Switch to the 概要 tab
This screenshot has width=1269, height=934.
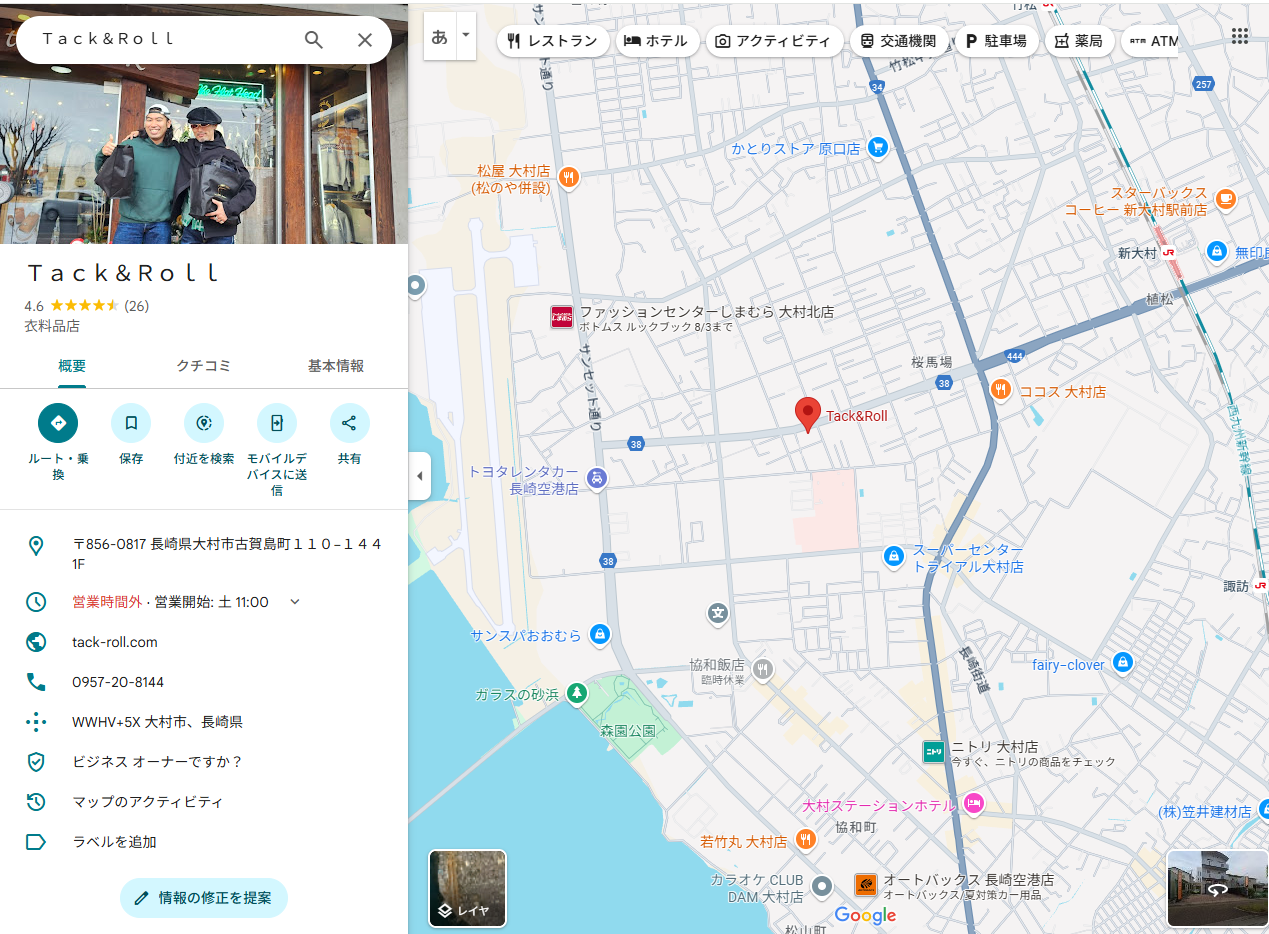pos(72,366)
